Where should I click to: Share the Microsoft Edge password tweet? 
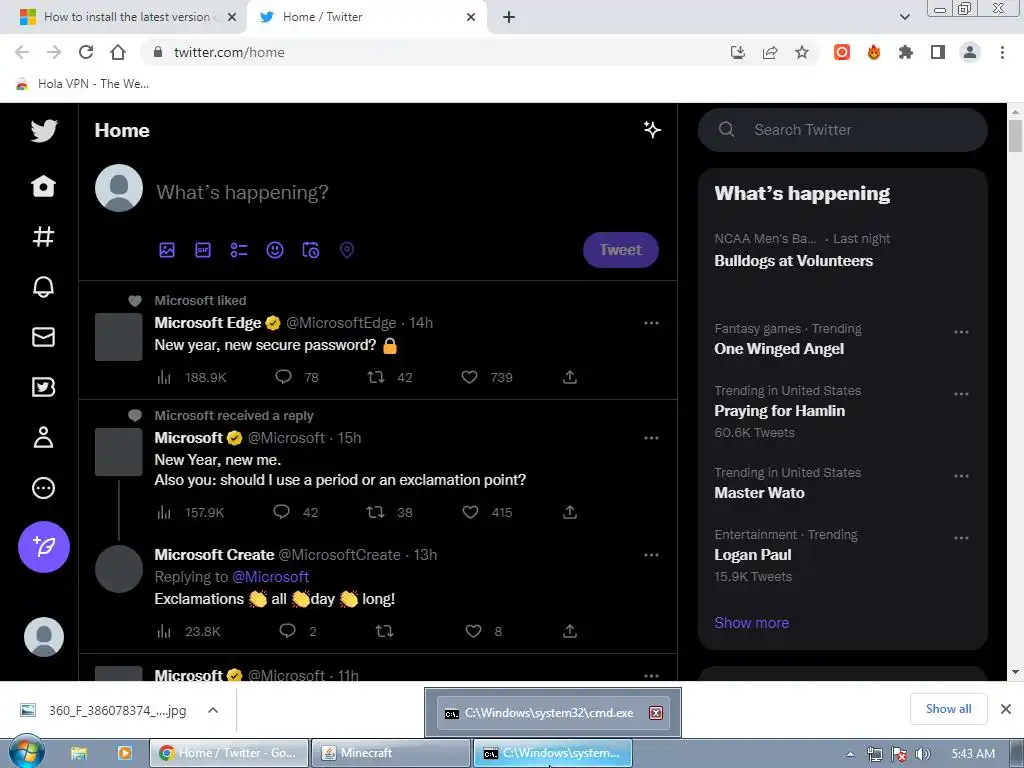coord(570,377)
